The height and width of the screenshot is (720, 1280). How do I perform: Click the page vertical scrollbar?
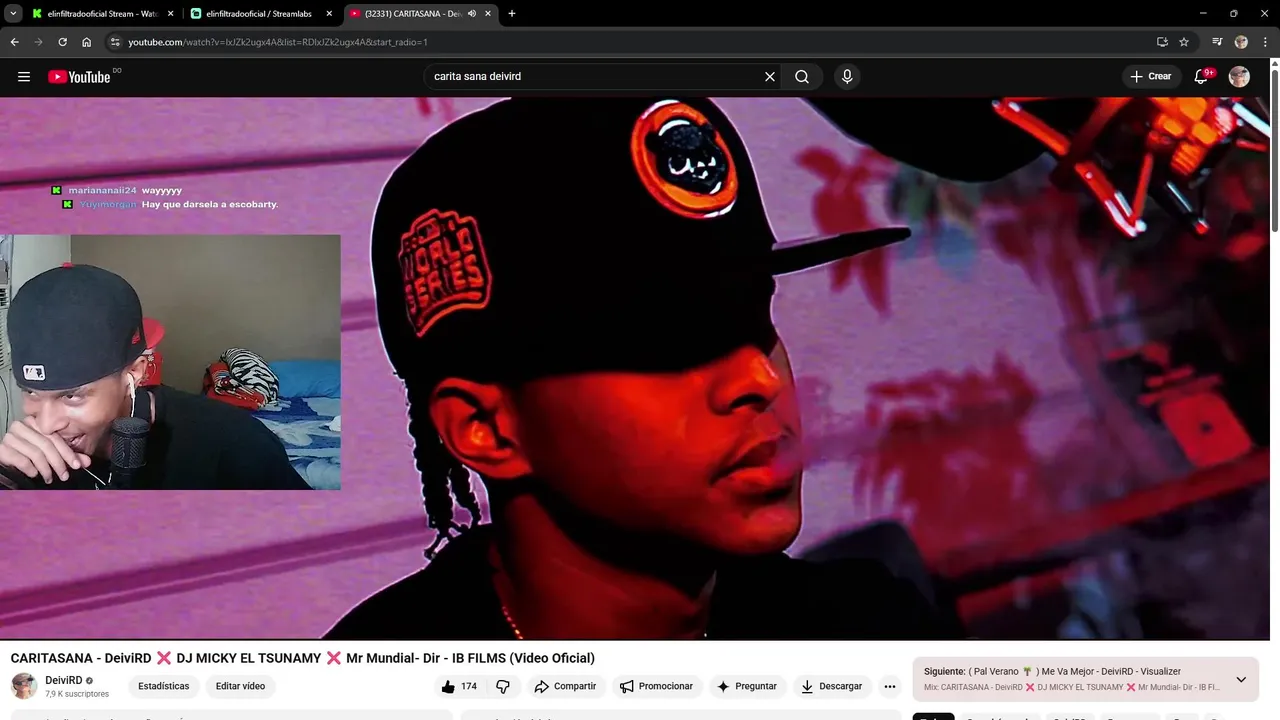pyautogui.click(x=1275, y=150)
